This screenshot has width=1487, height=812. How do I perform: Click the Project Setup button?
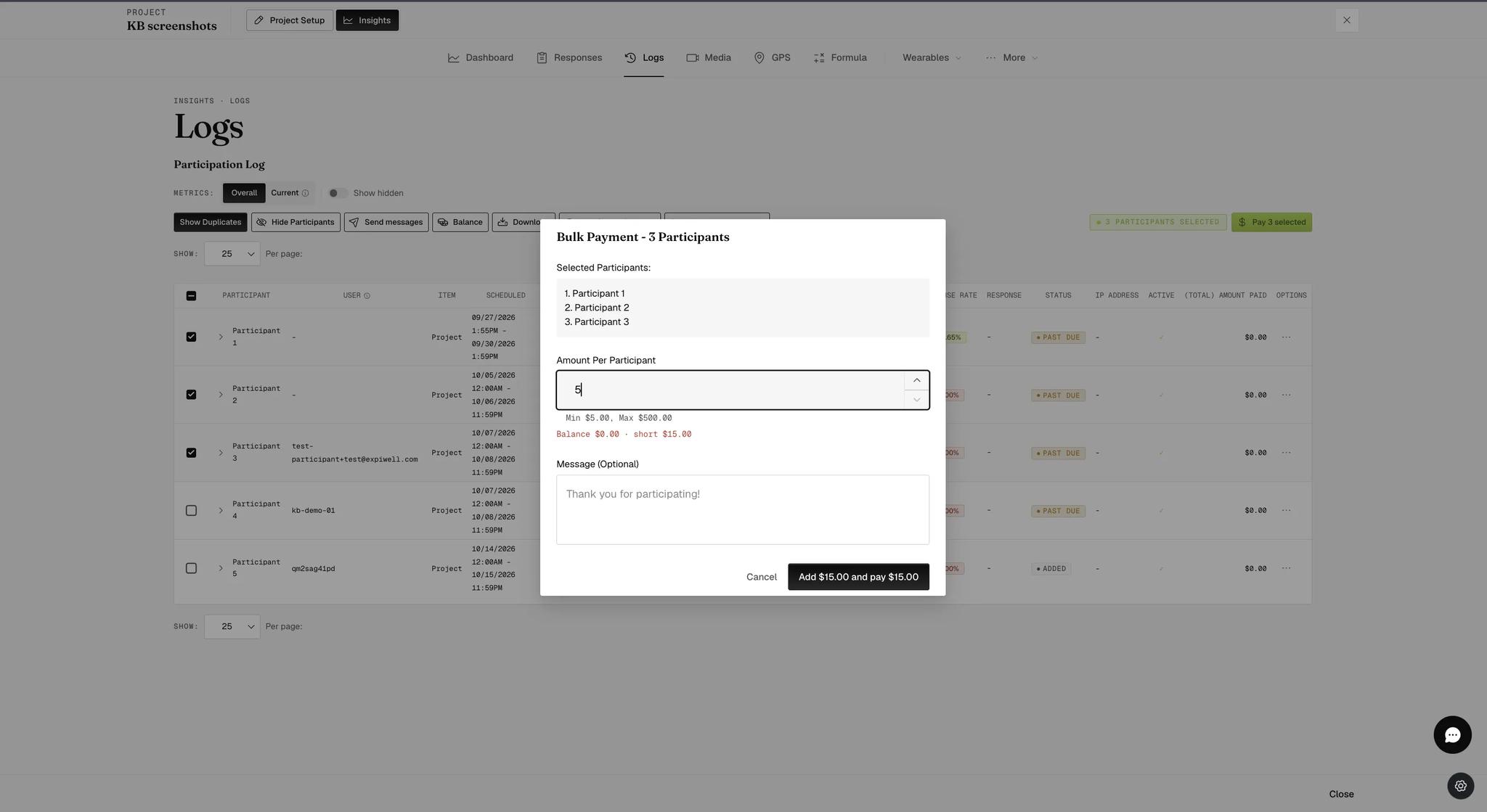[290, 20]
